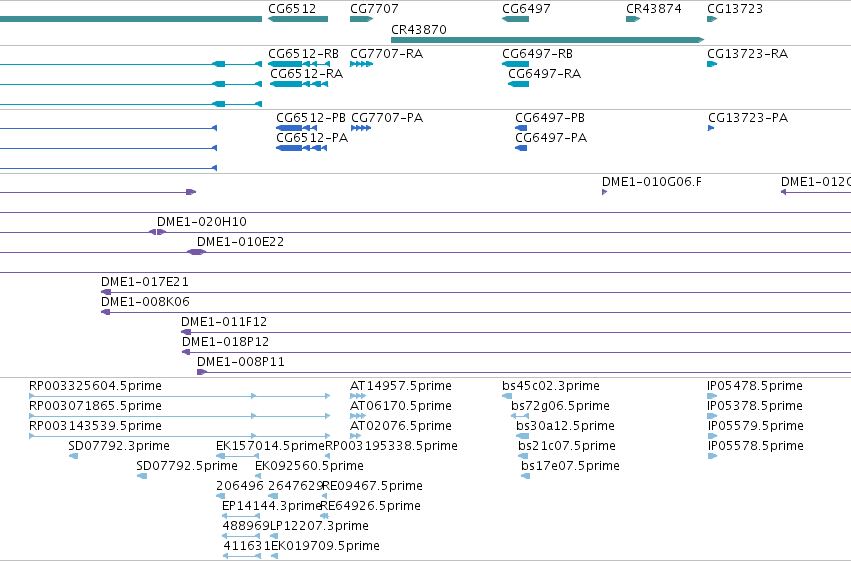Select the SD07792.3prime EST label
This screenshot has height=561, width=851.
pos(119,447)
